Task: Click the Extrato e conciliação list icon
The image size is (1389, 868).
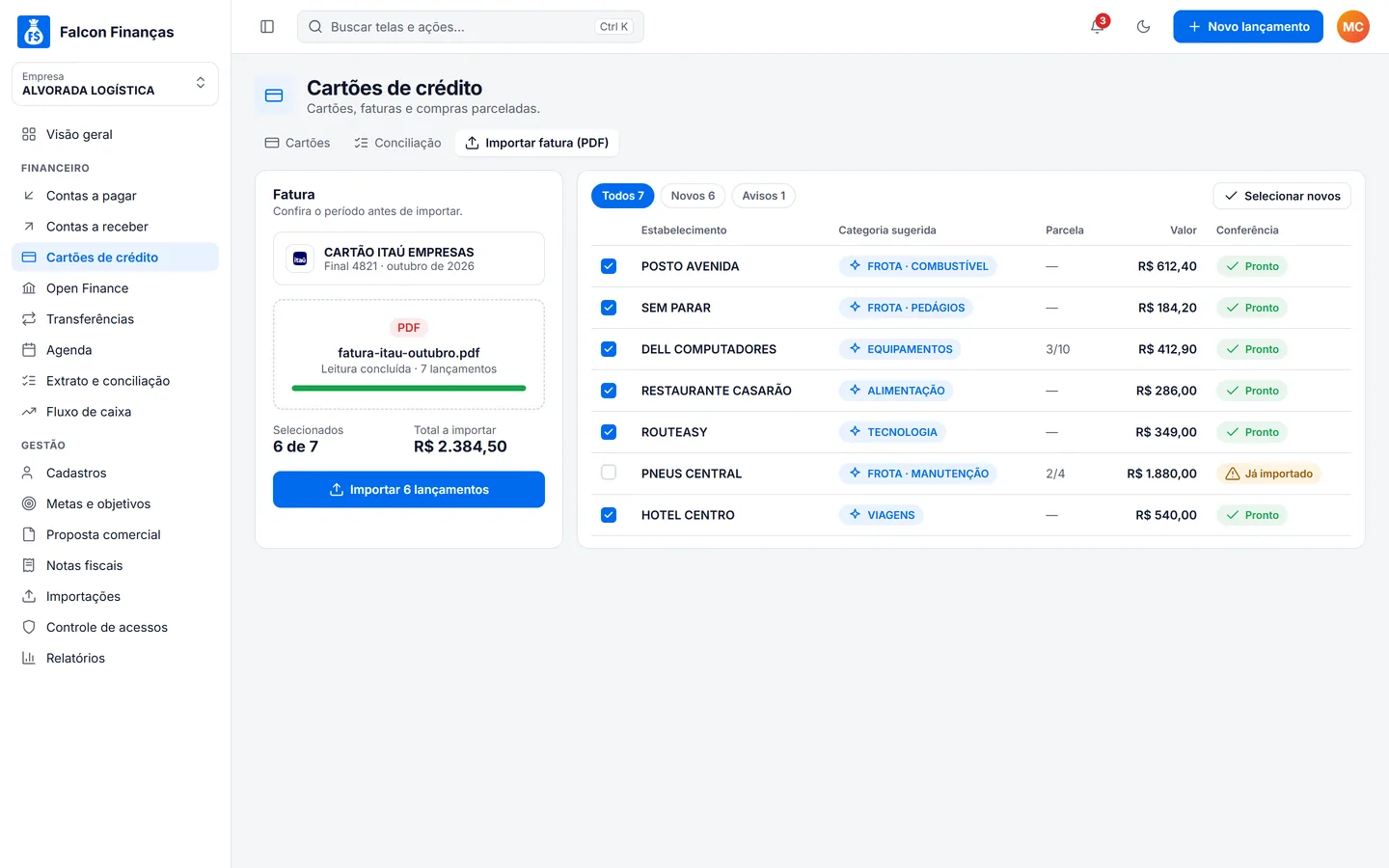Action: click(x=29, y=381)
